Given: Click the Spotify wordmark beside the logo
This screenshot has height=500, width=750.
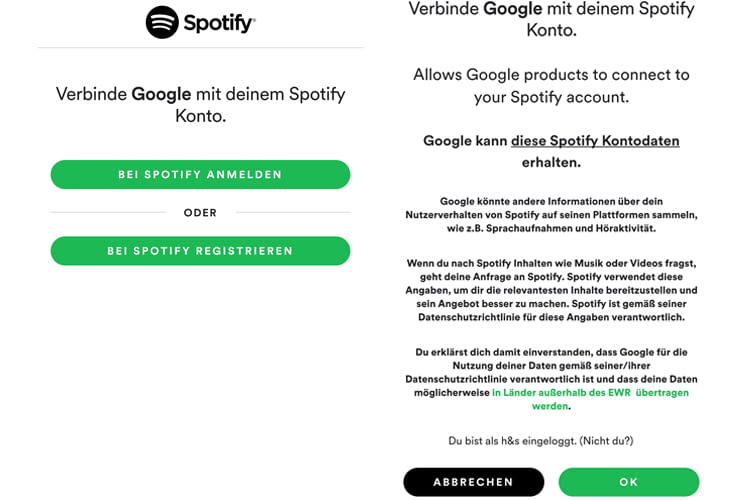Looking at the screenshot, I should point(220,23).
